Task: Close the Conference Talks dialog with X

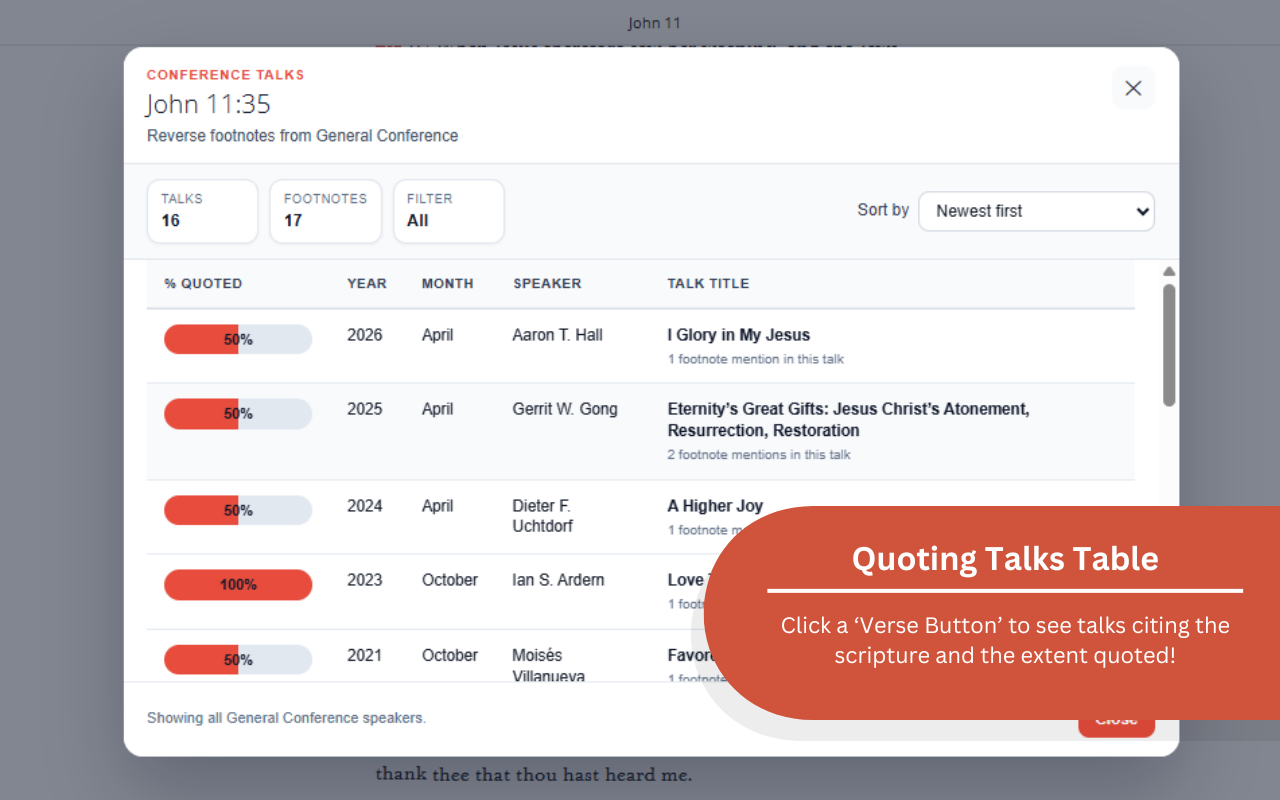Action: pyautogui.click(x=1133, y=88)
